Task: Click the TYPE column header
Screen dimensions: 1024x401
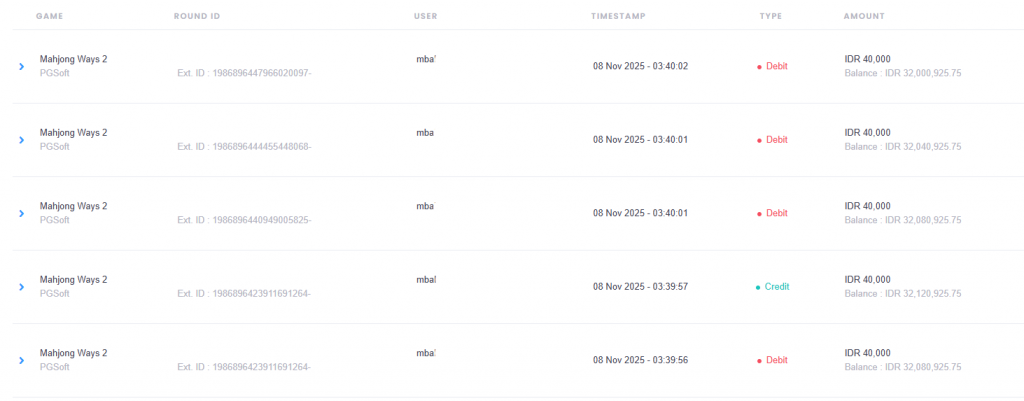Action: click(x=770, y=16)
